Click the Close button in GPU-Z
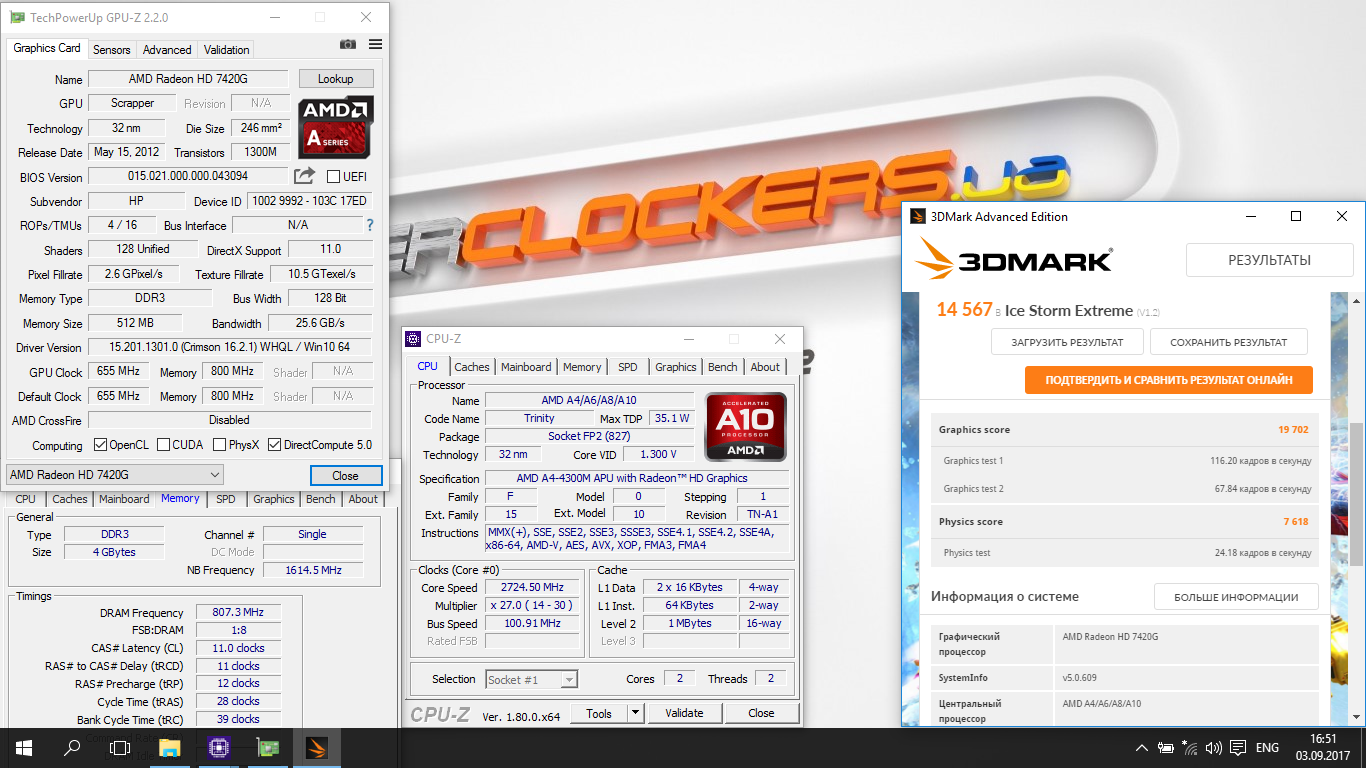The image size is (1366, 768). tap(345, 475)
